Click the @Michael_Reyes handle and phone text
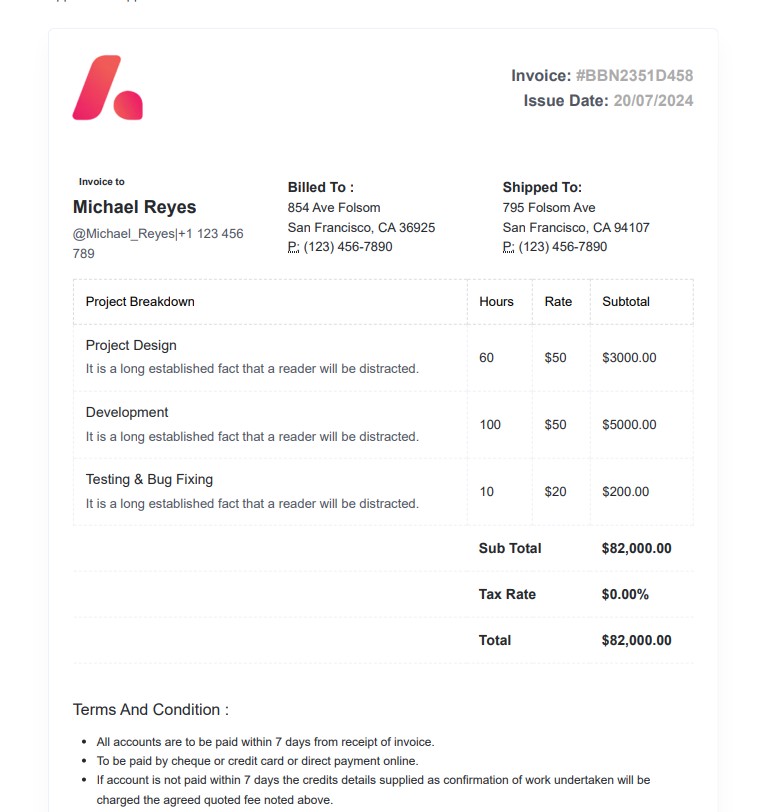Image resolution: width=777 pixels, height=812 pixels. (x=158, y=243)
